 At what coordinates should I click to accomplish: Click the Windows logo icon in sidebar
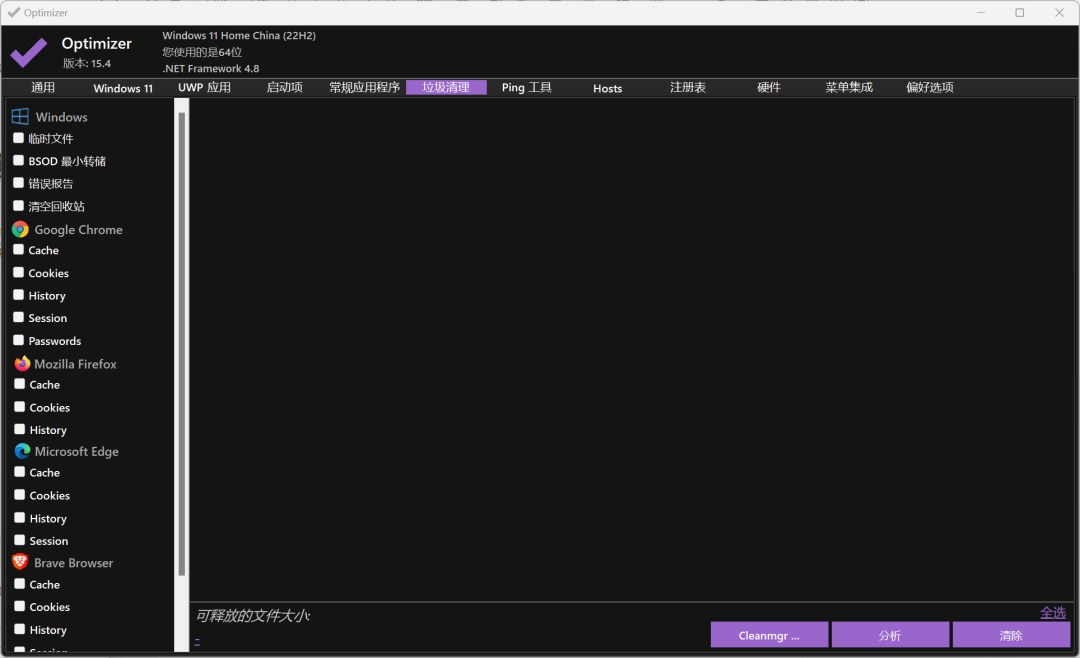20,116
